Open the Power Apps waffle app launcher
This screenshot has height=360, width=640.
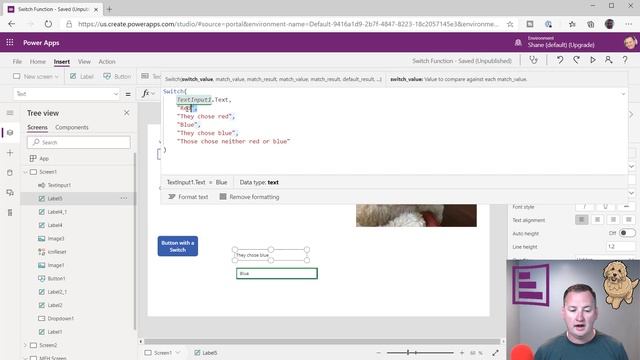10,42
